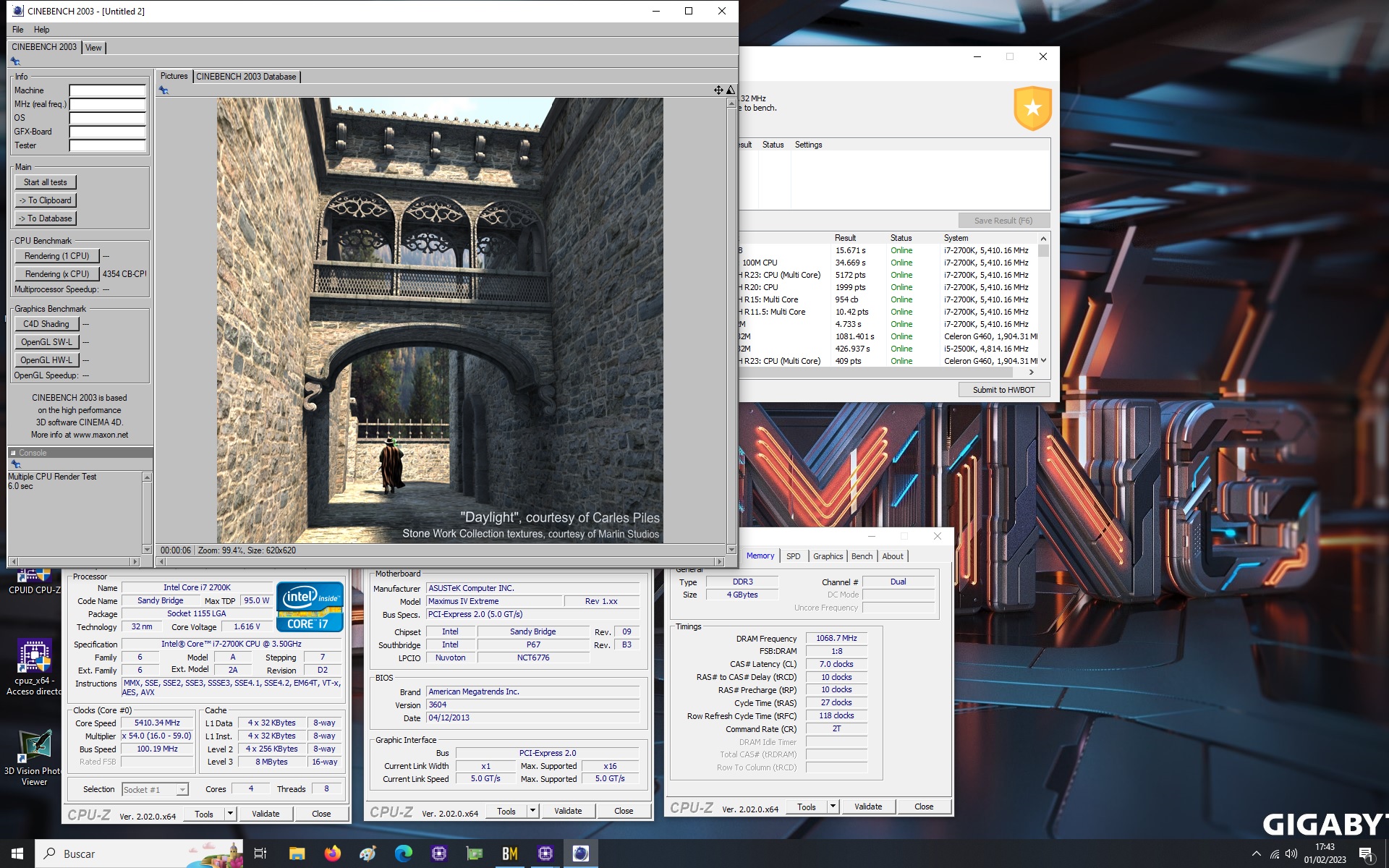
Task: Switch to the About tab in CPU-Z
Action: tap(893, 556)
